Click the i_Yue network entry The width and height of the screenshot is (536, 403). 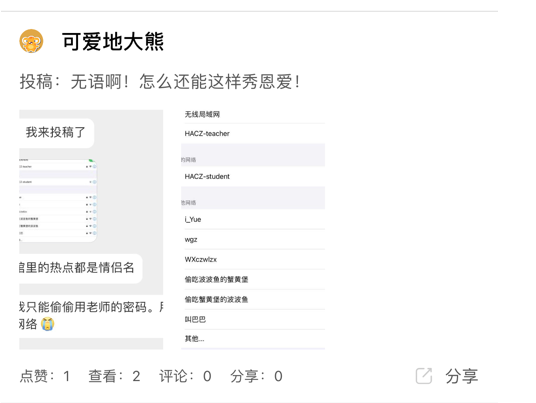(253, 219)
